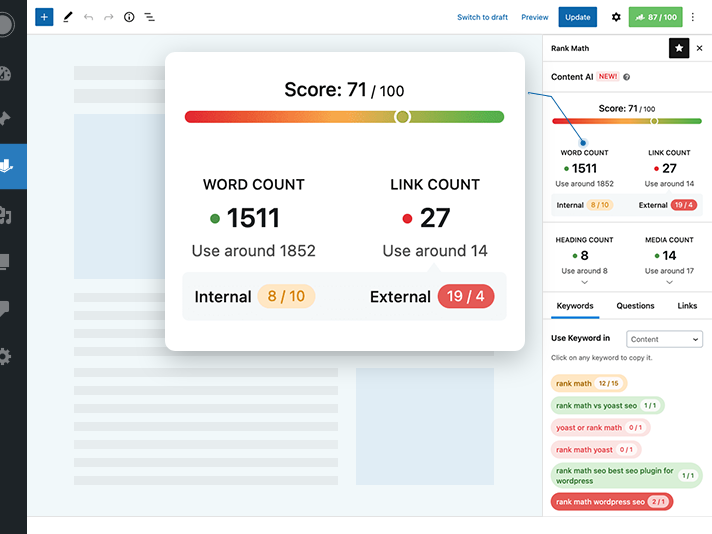
Task: Switch to the Links tab
Action: click(687, 306)
